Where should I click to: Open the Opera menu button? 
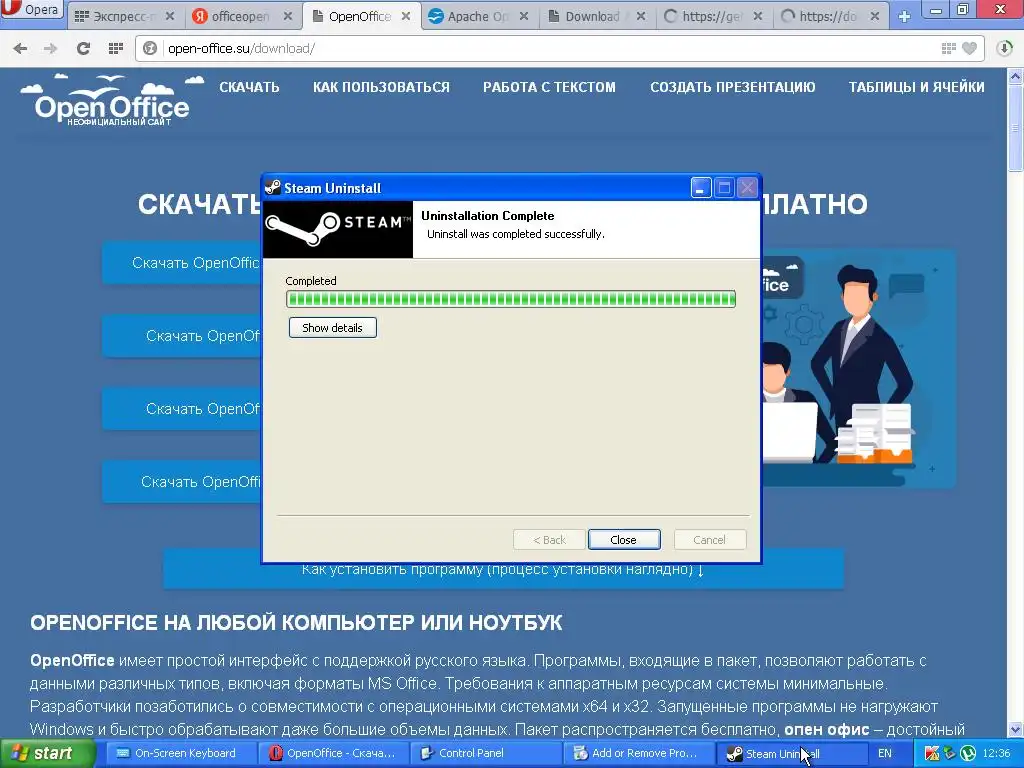(x=32, y=10)
